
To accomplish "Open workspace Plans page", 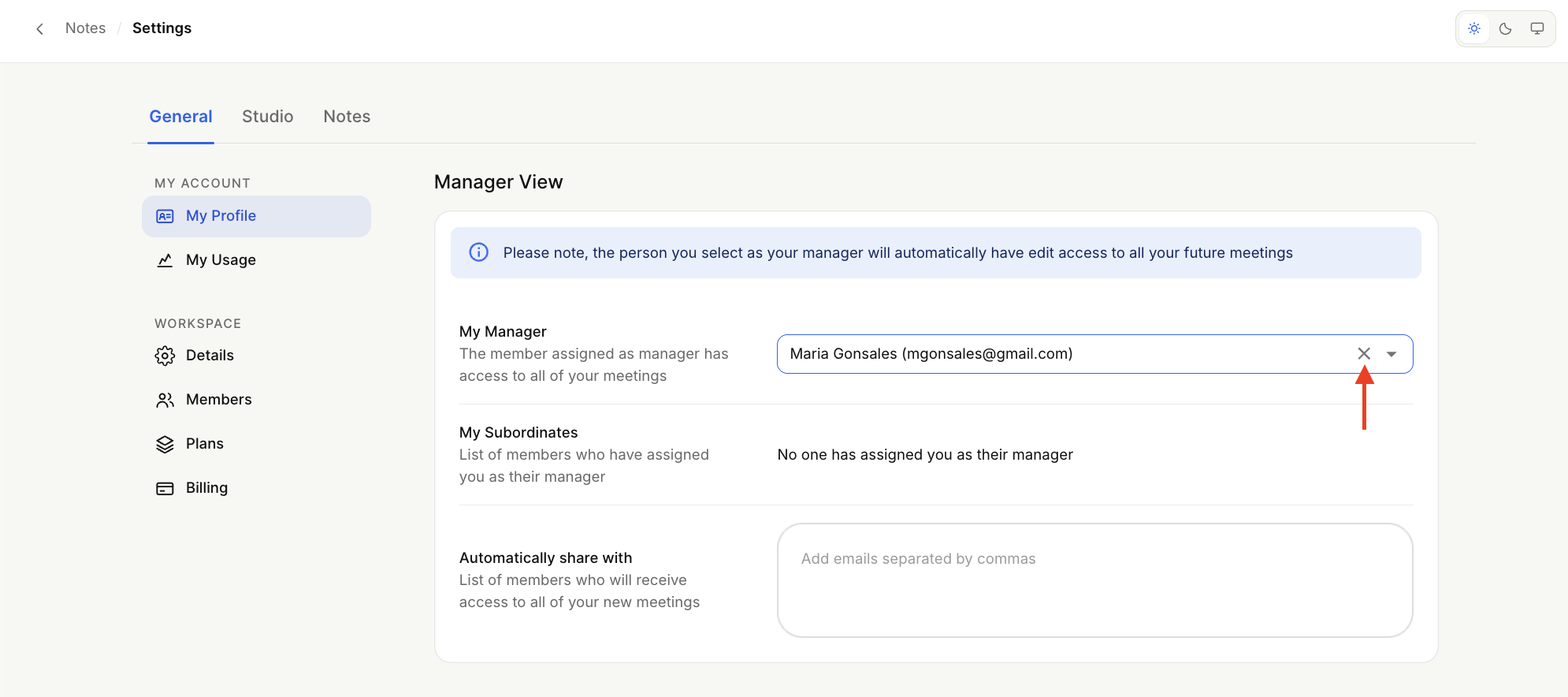I will pos(256,444).
